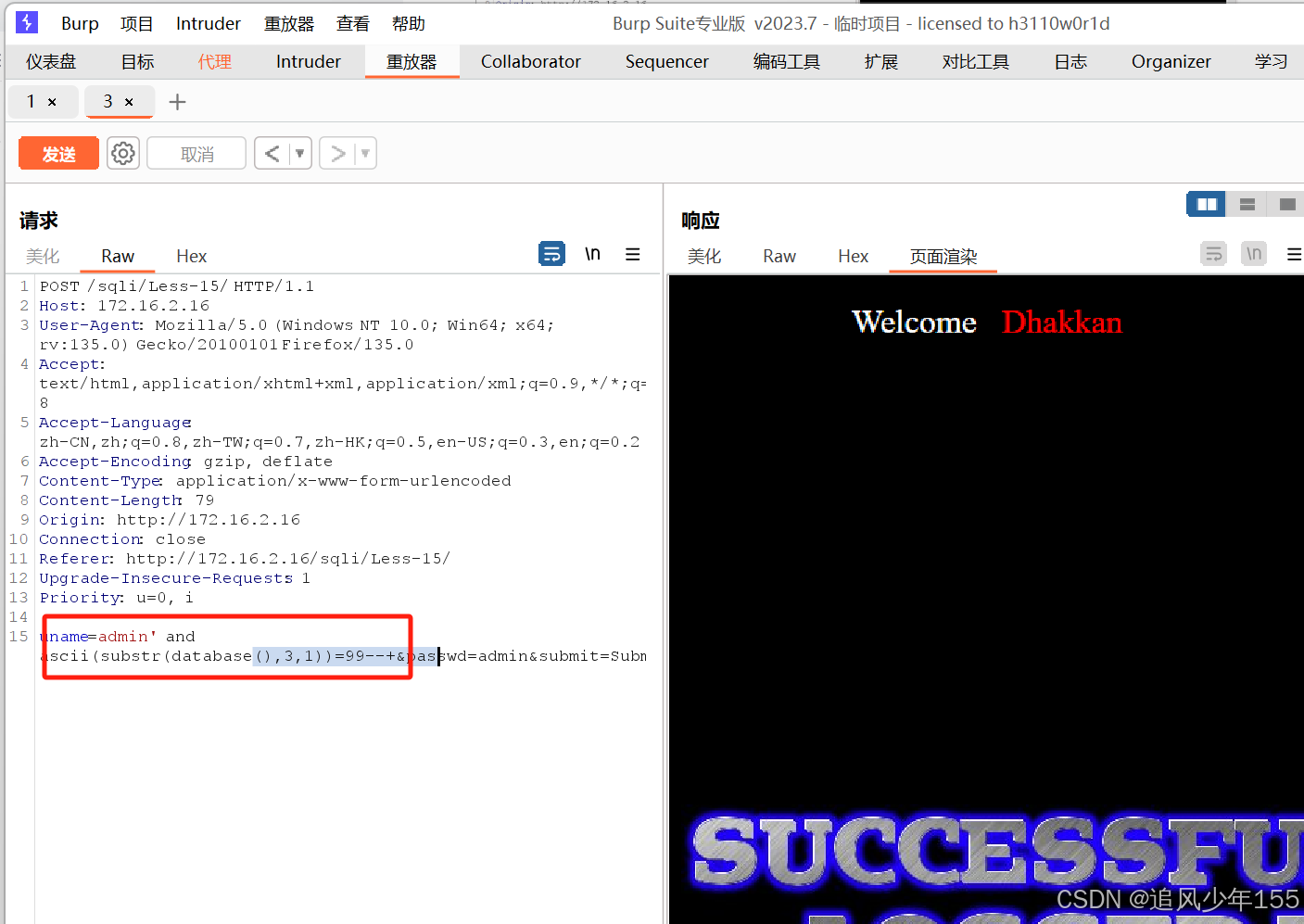The image size is (1304, 924).
Task: Expand the history-forward dropdown arrow
Action: pos(365,154)
